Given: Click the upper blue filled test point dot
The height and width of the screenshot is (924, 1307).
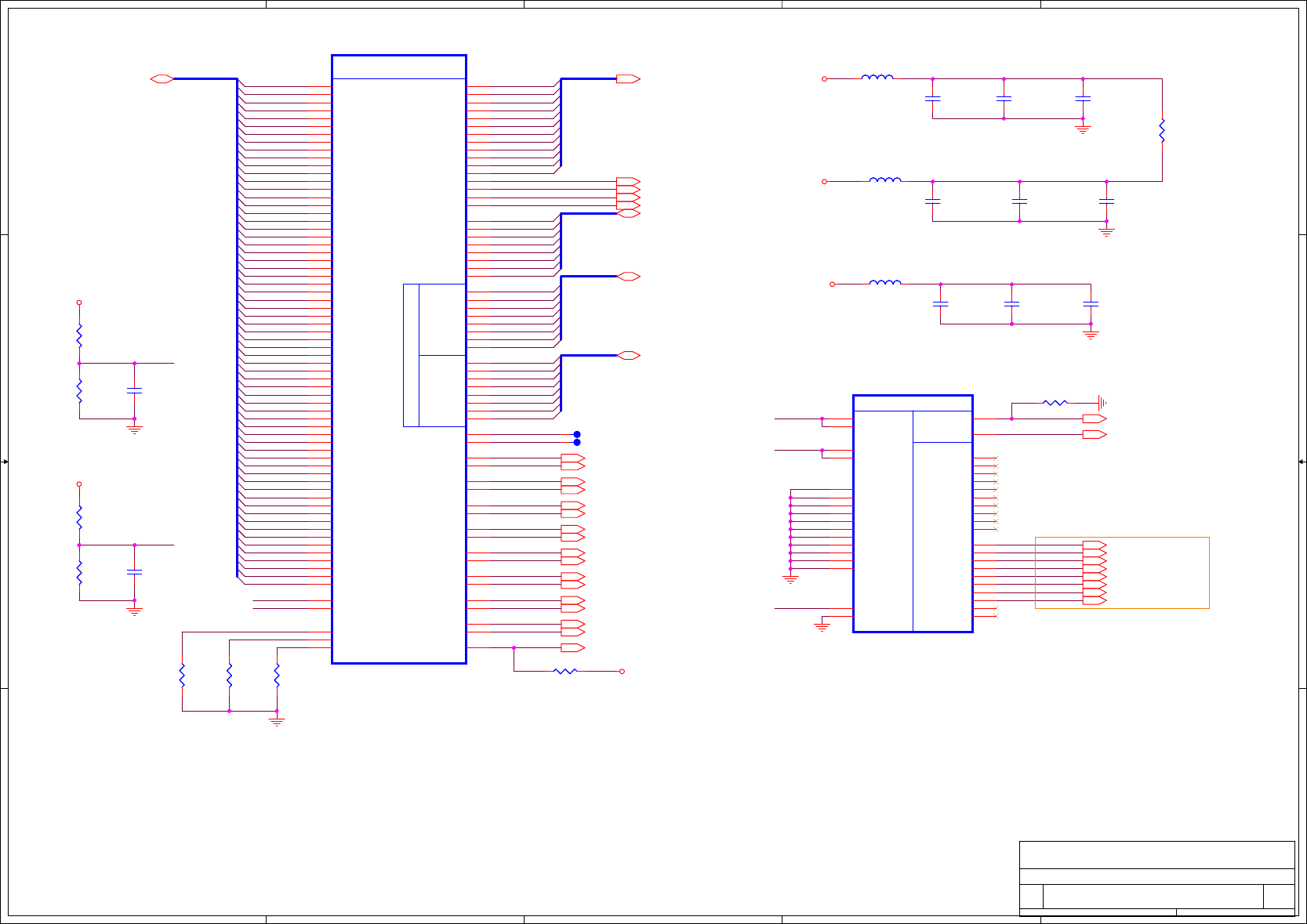Looking at the screenshot, I should click(x=577, y=434).
